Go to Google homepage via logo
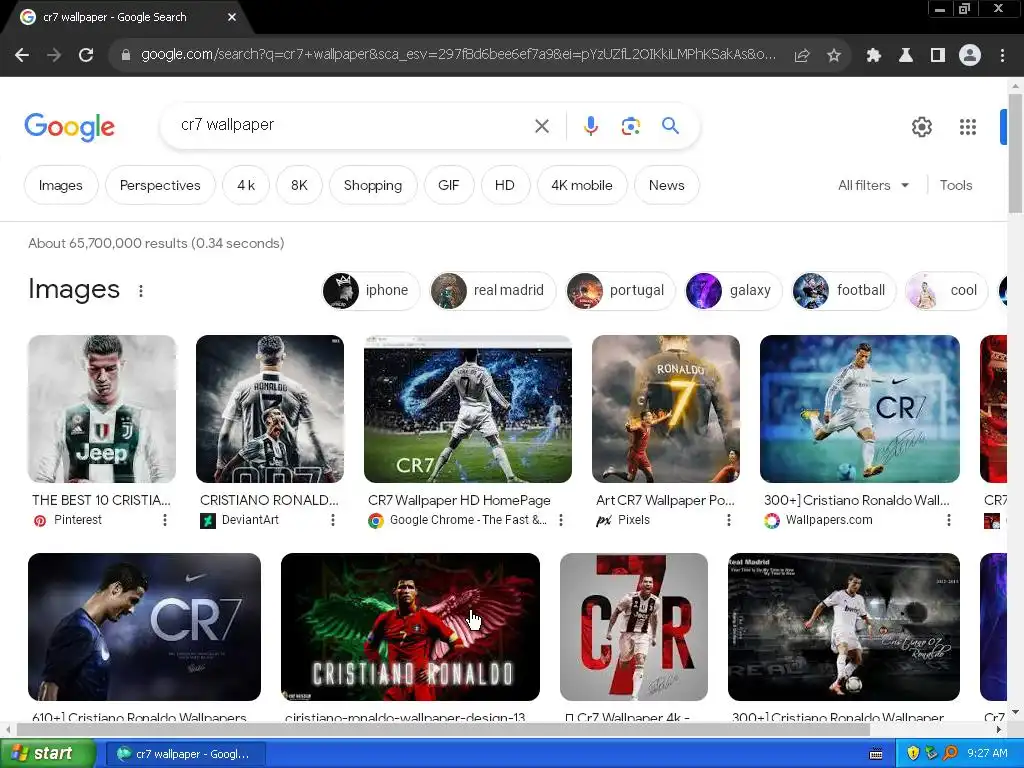The width and height of the screenshot is (1024, 768). 69,127
